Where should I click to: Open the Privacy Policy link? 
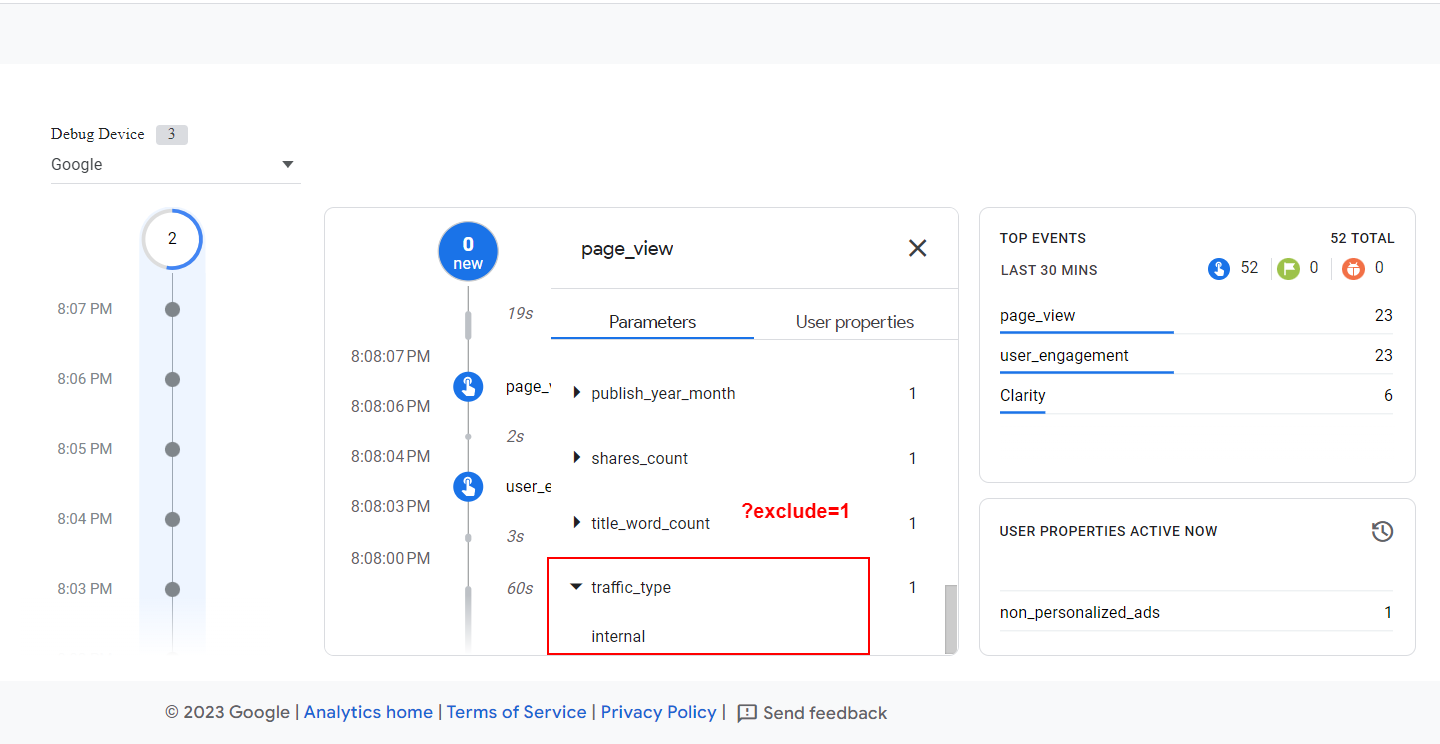(658, 711)
